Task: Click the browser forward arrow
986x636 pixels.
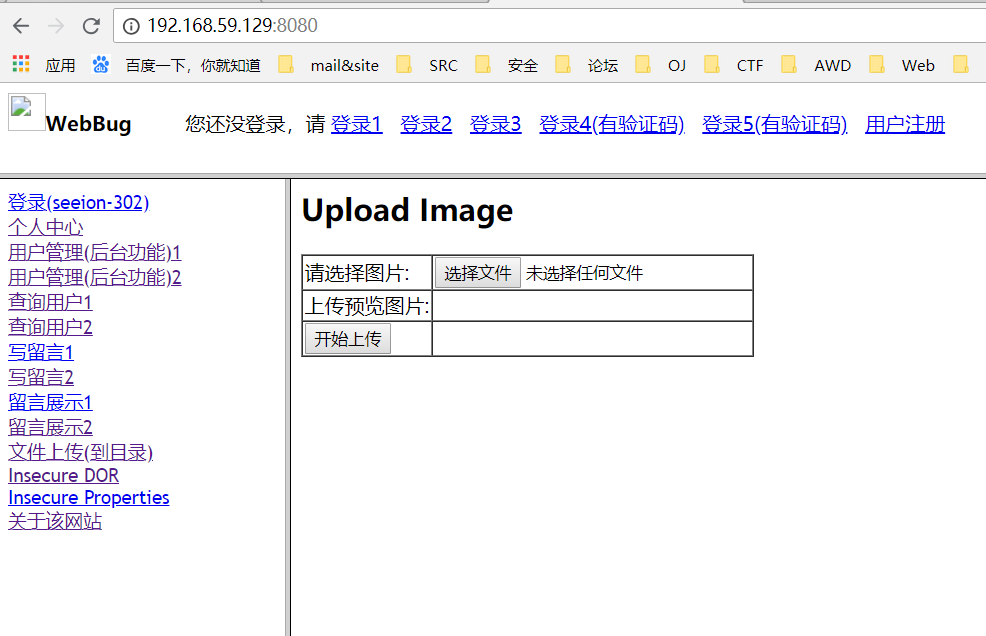Action: pyautogui.click(x=56, y=26)
